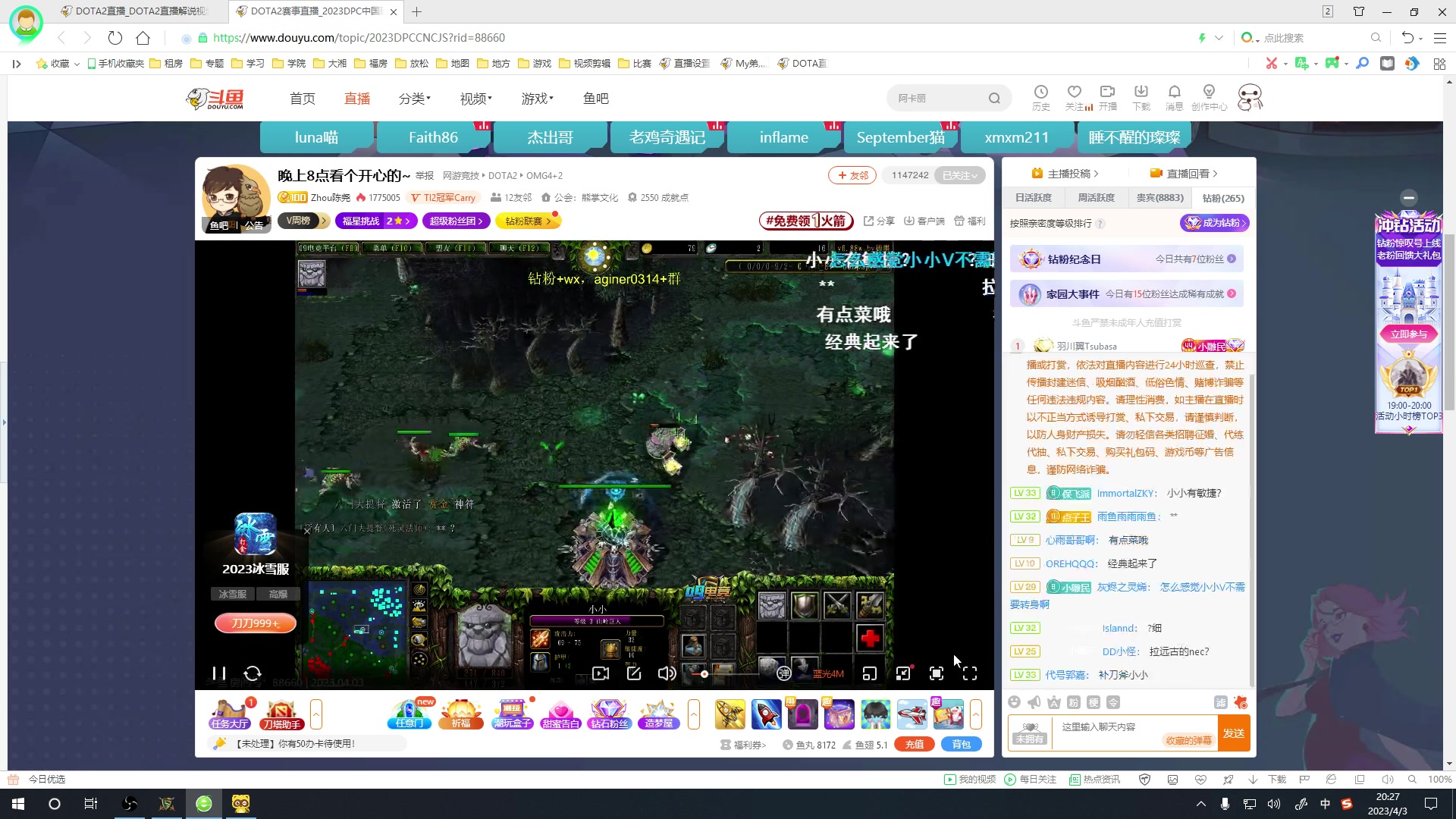Switch to 钻粉(265) tab
This screenshot has width=1456, height=819.
1223,198
